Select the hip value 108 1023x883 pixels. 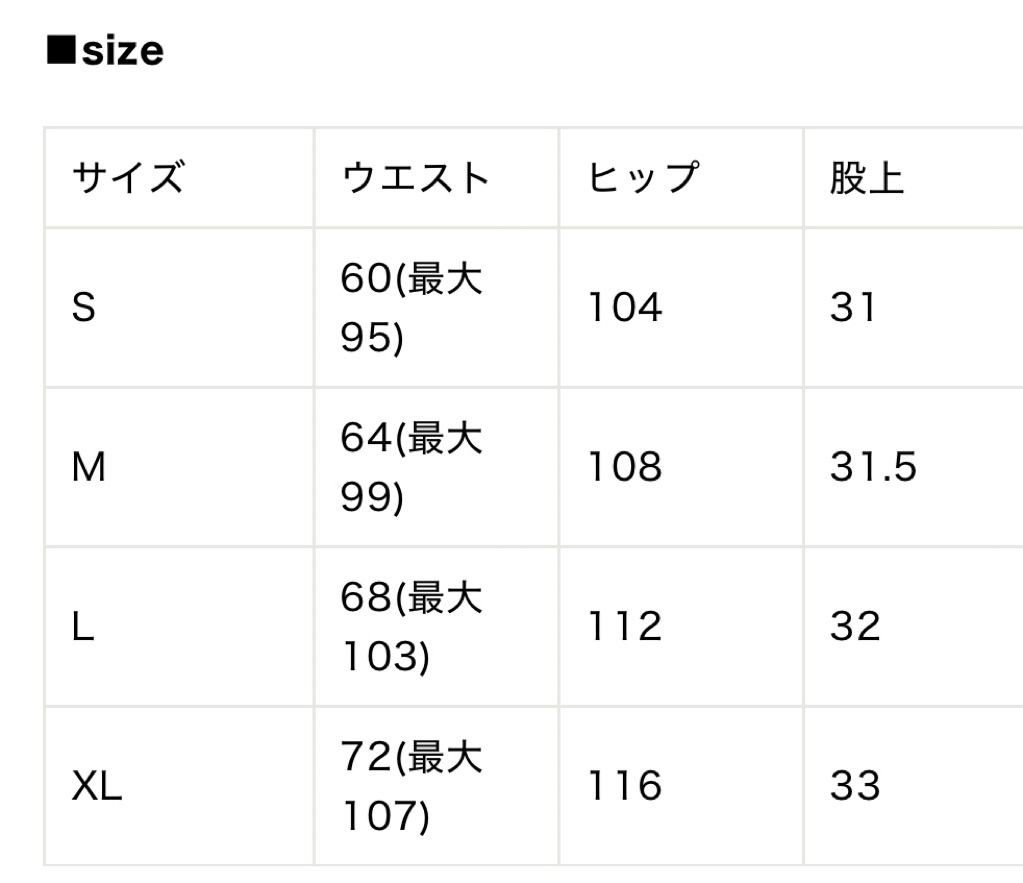point(624,467)
